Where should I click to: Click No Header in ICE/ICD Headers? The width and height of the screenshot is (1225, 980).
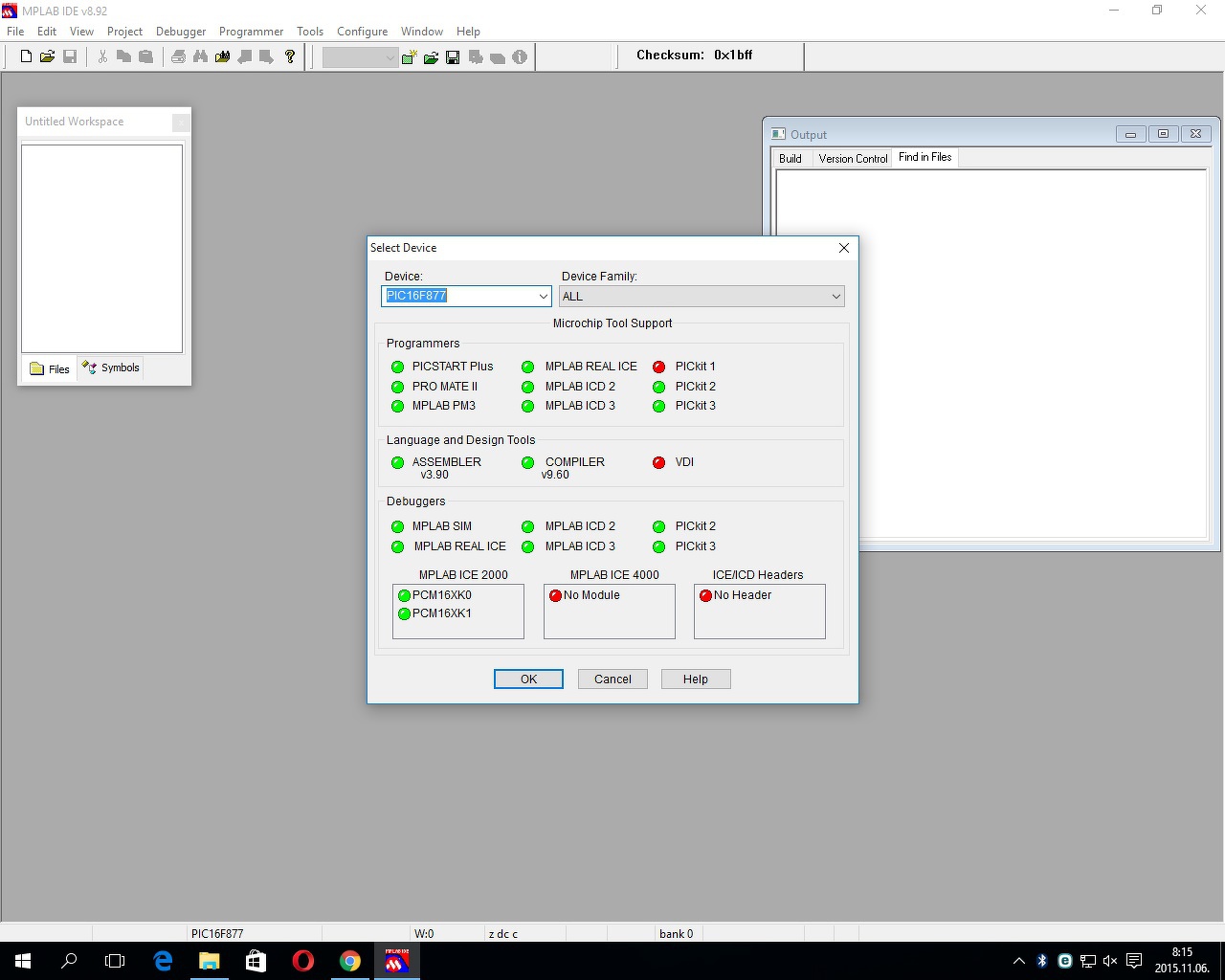742,595
